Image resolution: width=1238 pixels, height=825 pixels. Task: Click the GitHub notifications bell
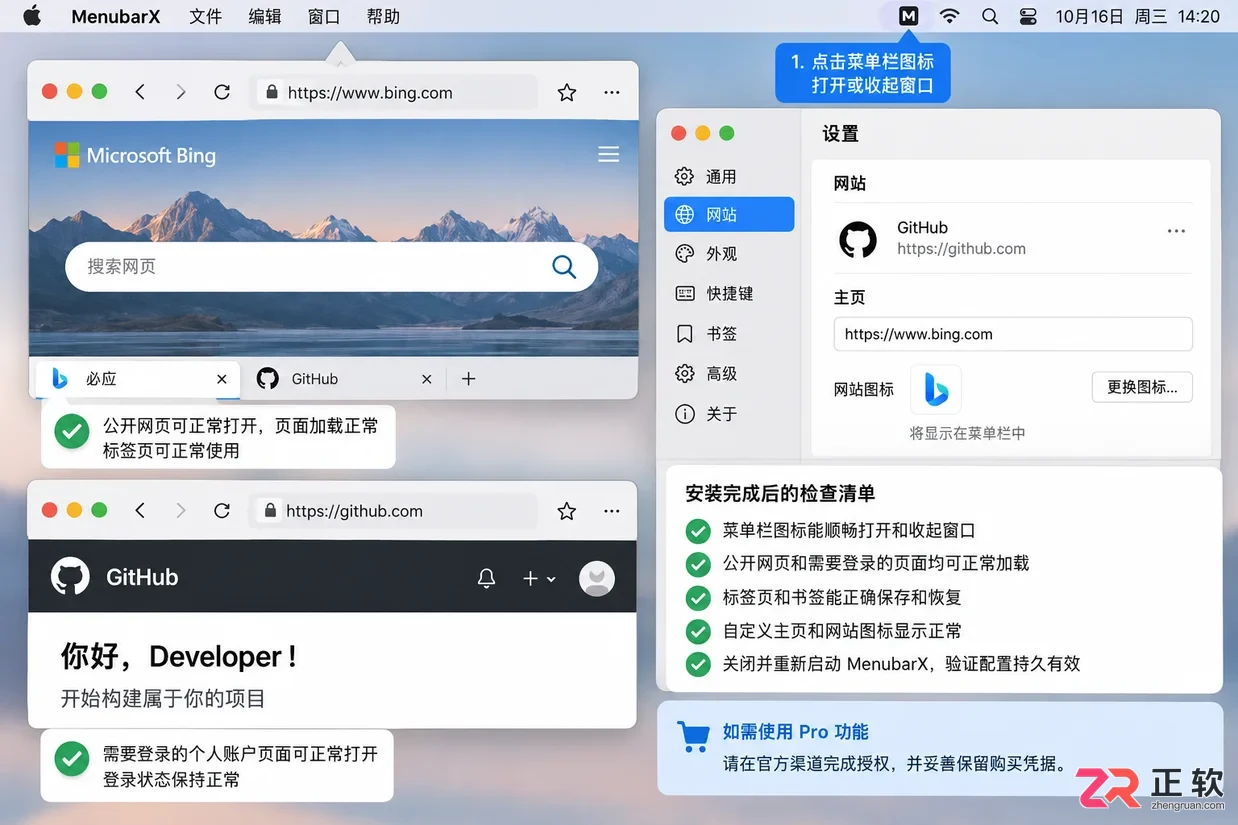click(486, 578)
